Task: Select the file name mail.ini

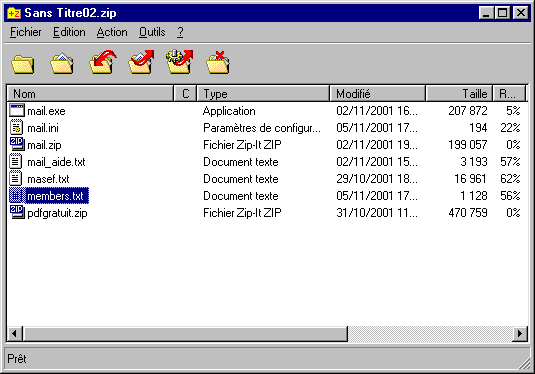Action: [x=43, y=128]
